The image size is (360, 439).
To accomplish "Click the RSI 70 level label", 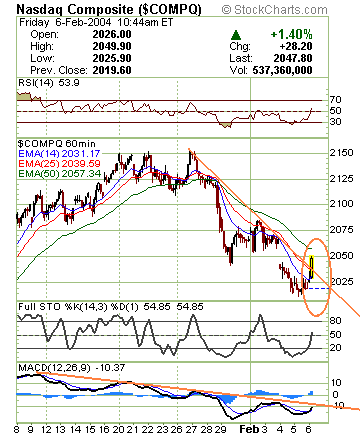I will (336, 99).
